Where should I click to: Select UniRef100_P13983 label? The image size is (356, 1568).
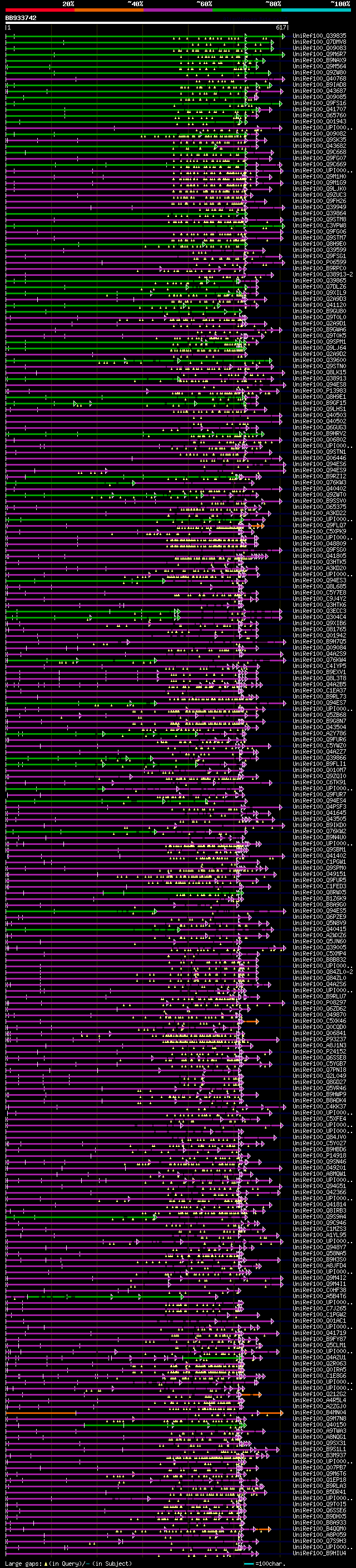319,391
